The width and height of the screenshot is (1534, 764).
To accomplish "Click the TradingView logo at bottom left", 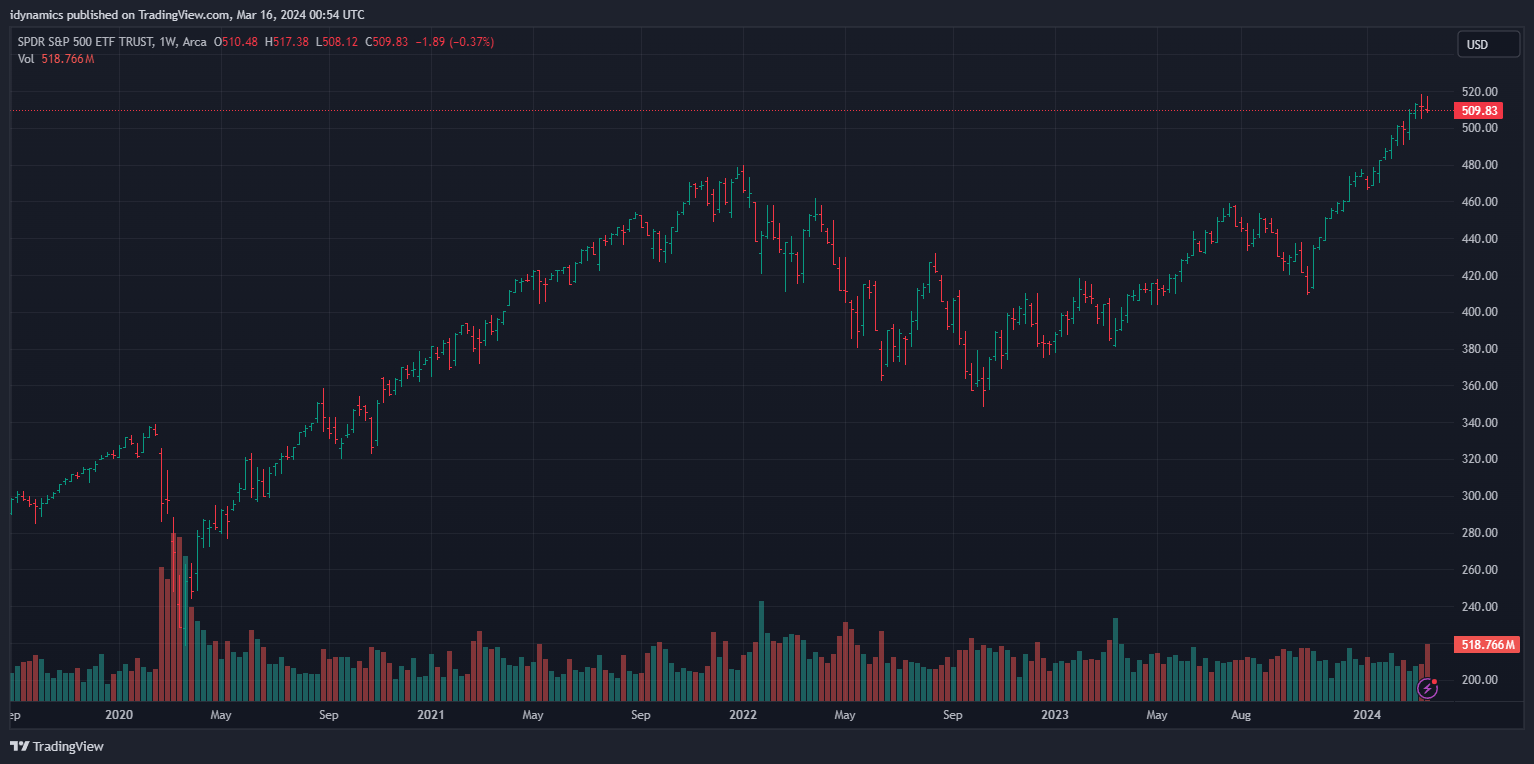I will (x=57, y=746).
